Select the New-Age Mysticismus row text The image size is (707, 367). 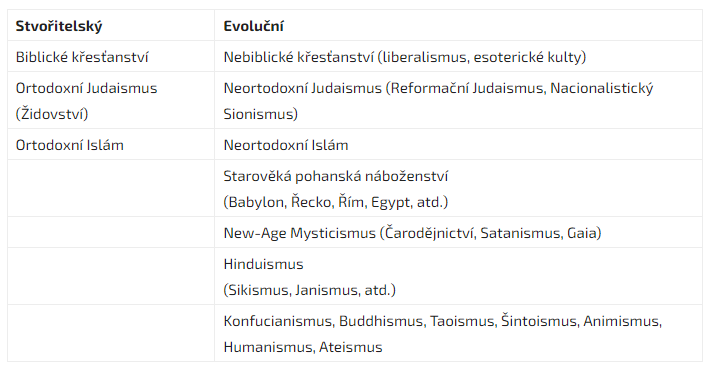(x=412, y=233)
